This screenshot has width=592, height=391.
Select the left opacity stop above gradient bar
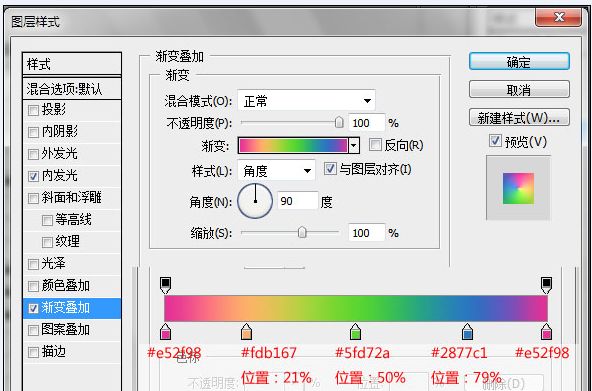[x=165, y=285]
